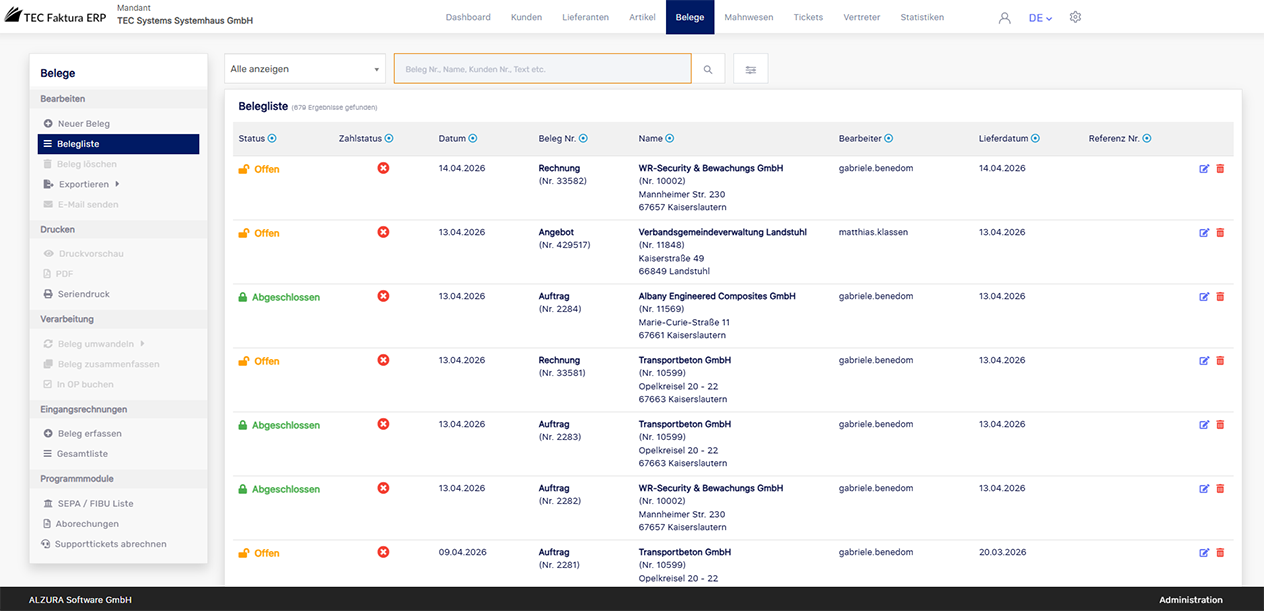The height and width of the screenshot is (611, 1264).
Task: Open the filter settings sliders icon
Action: coord(750,69)
